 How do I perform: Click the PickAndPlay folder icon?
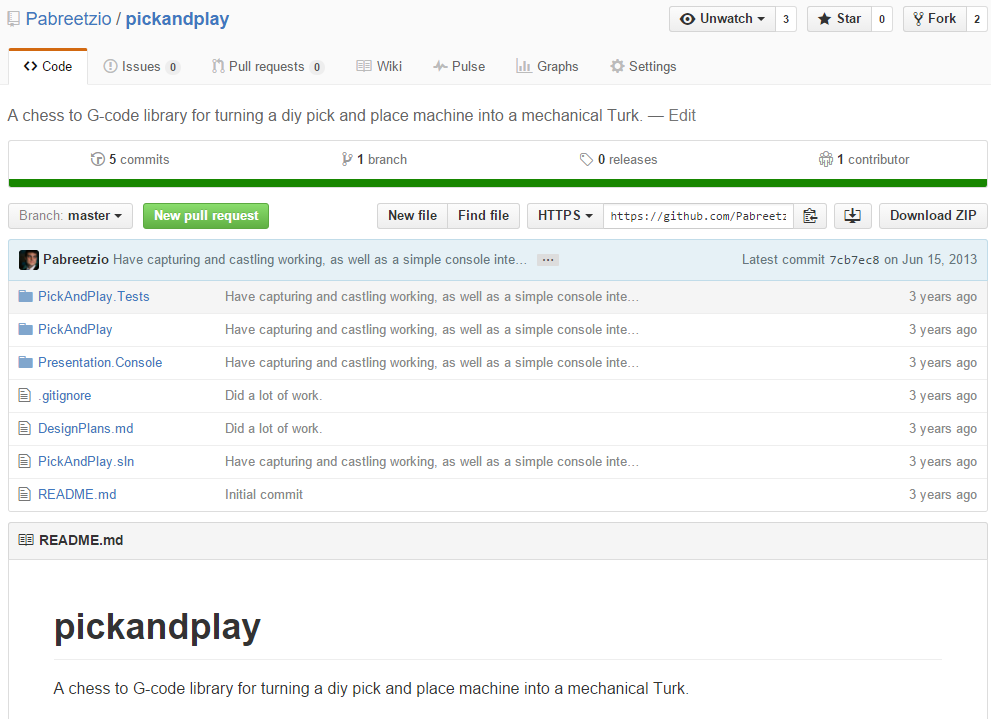(x=25, y=329)
